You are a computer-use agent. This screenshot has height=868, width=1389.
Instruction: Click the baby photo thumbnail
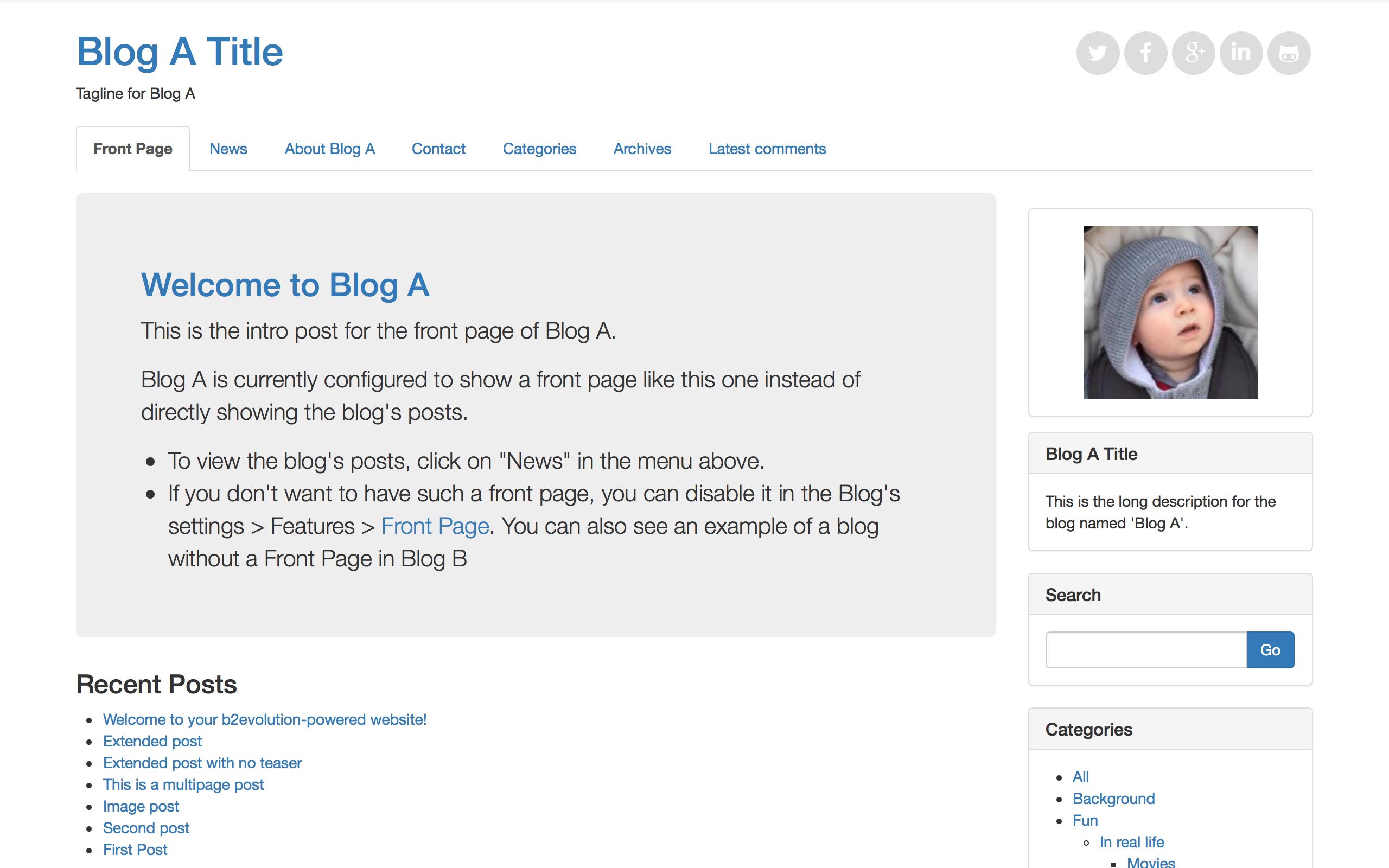[x=1170, y=312]
